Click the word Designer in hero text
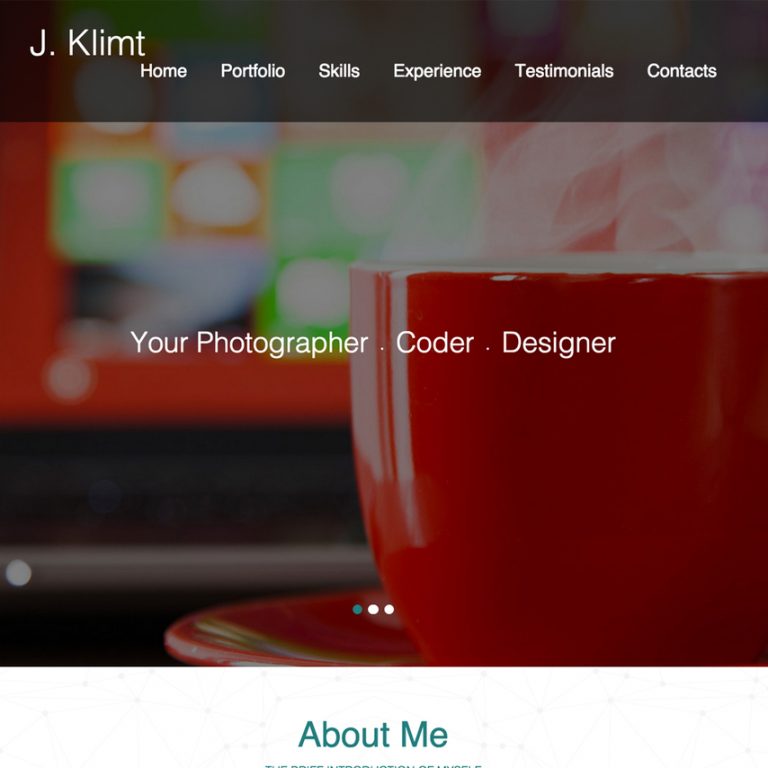 558,343
